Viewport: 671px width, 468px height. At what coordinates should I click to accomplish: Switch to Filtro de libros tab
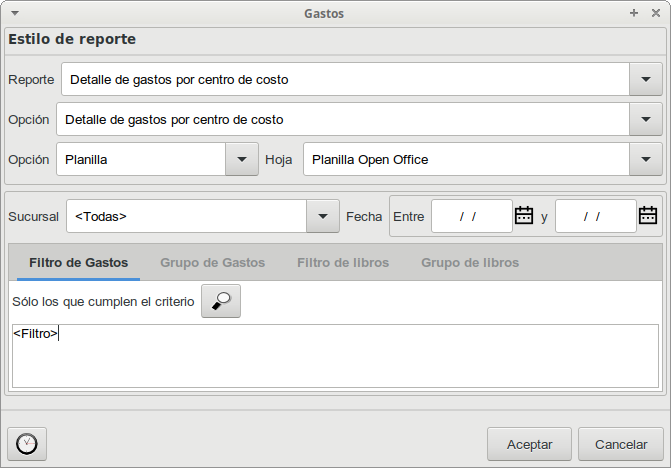click(343, 263)
